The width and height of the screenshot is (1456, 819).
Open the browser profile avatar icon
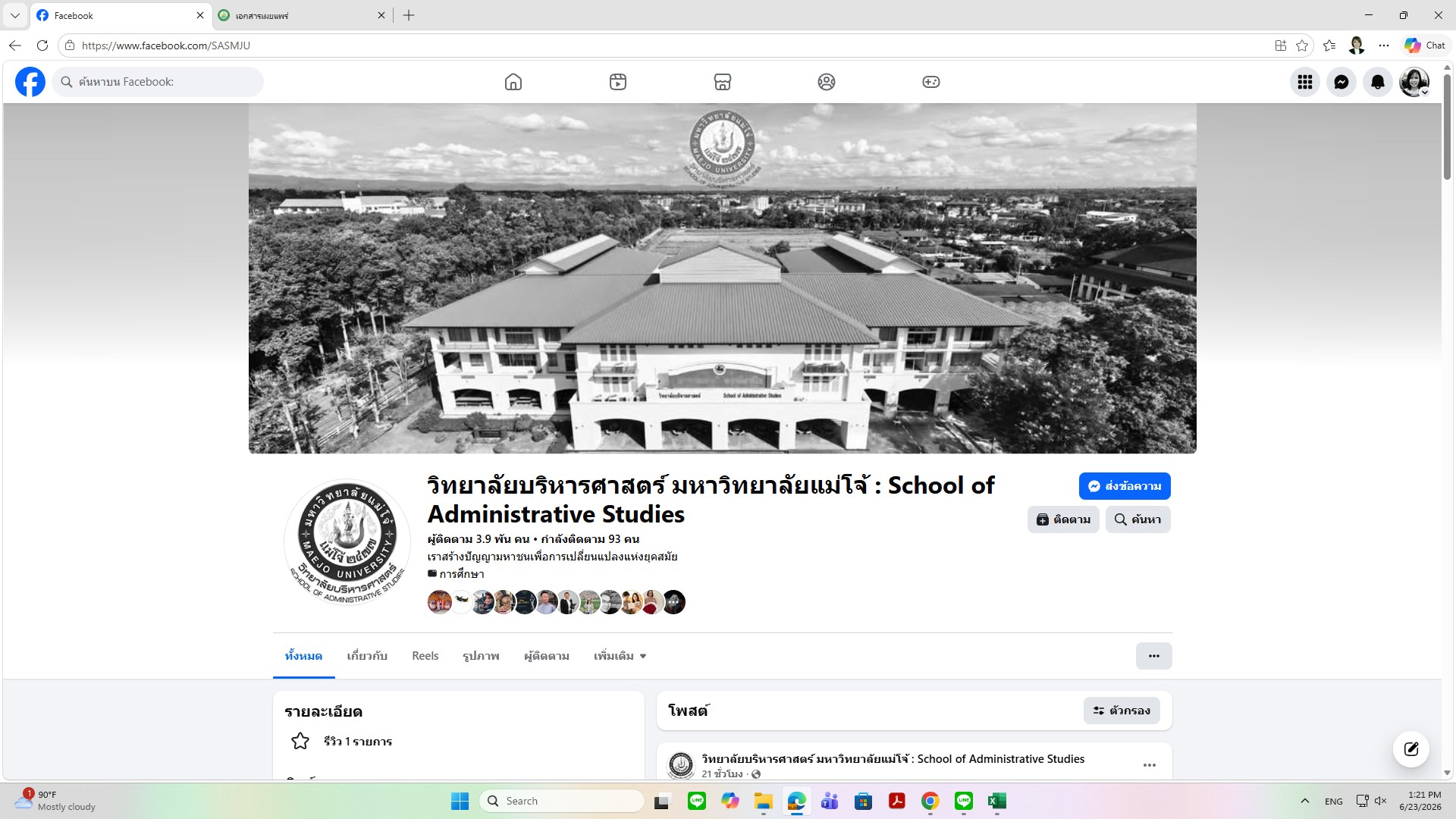tap(1357, 45)
